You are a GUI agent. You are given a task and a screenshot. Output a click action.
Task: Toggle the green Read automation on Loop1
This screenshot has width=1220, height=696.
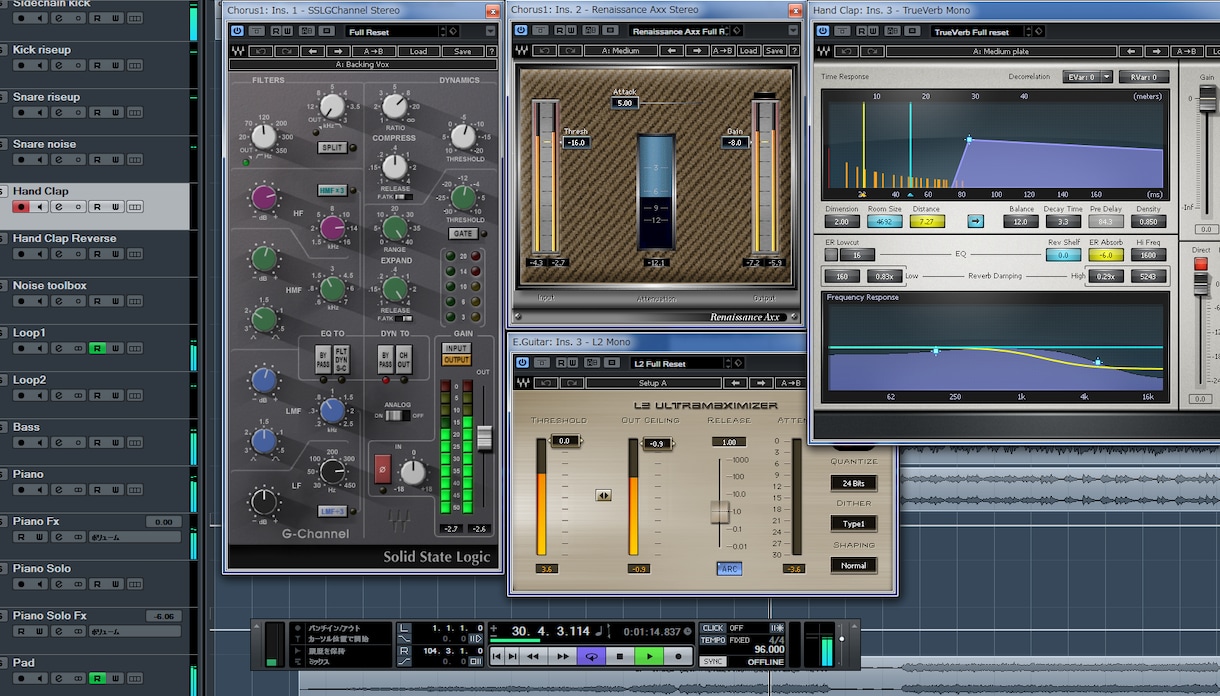97,348
